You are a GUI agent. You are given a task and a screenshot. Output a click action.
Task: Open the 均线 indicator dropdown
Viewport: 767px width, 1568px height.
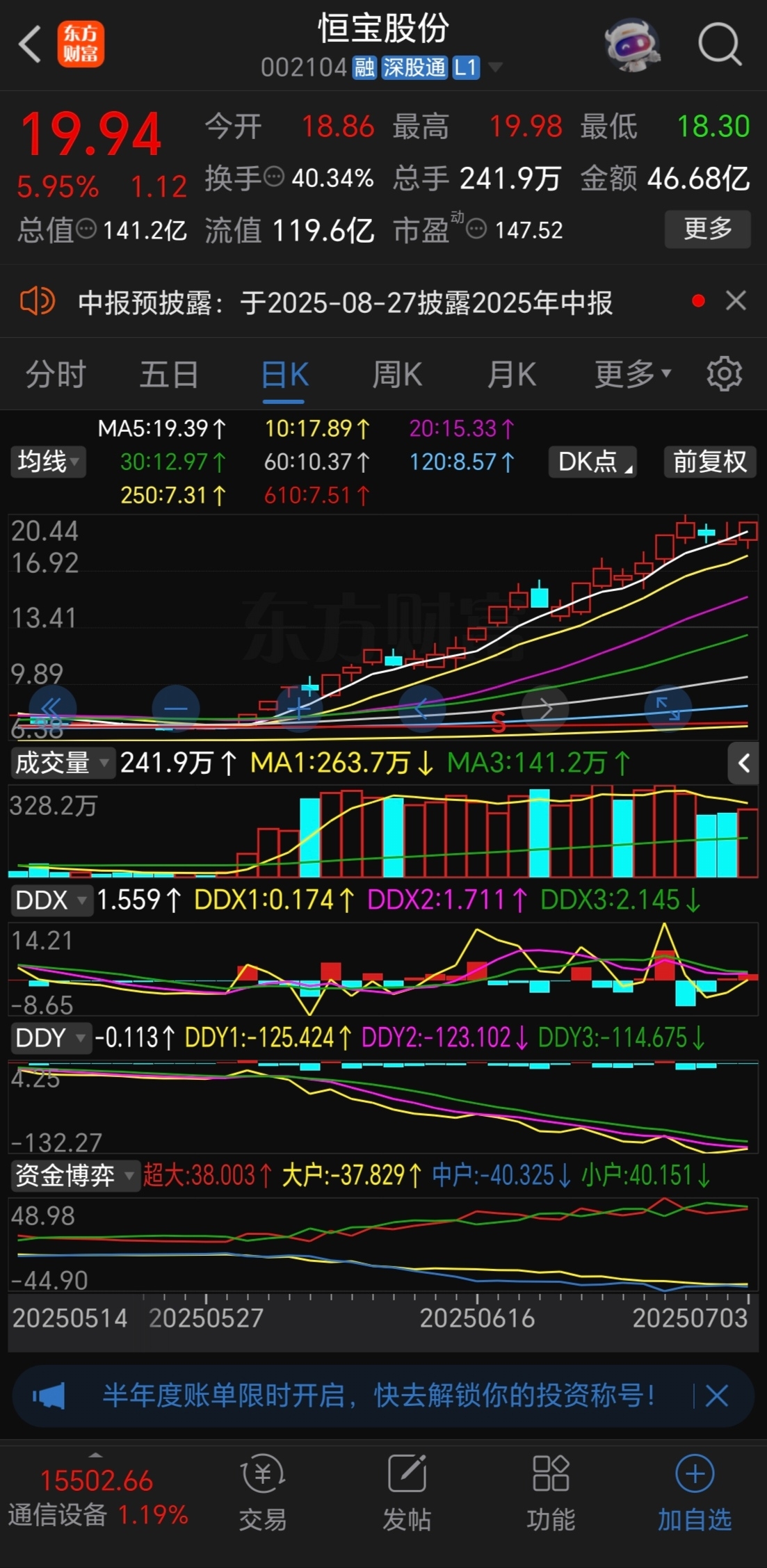[48, 461]
